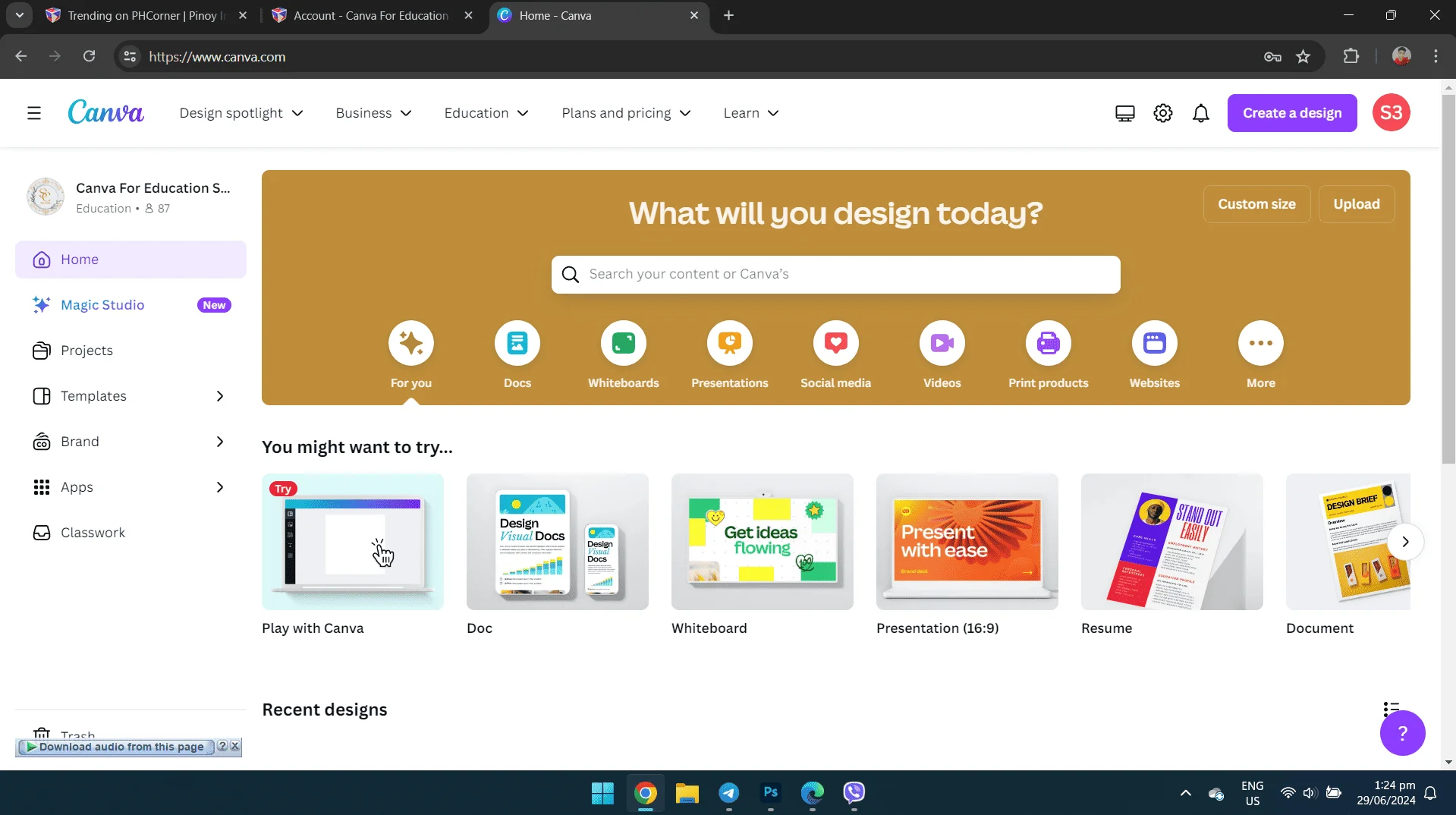The height and width of the screenshot is (815, 1456).
Task: Open the hamburger menu beside Canva logo
Action: pyautogui.click(x=34, y=113)
